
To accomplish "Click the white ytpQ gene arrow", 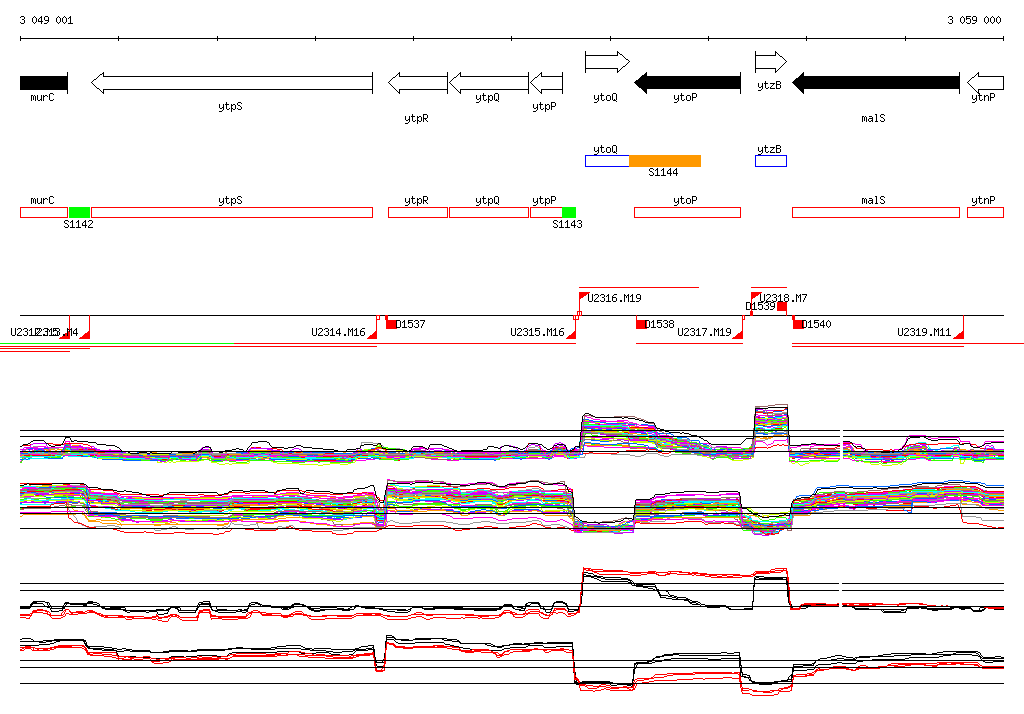I will [489, 83].
